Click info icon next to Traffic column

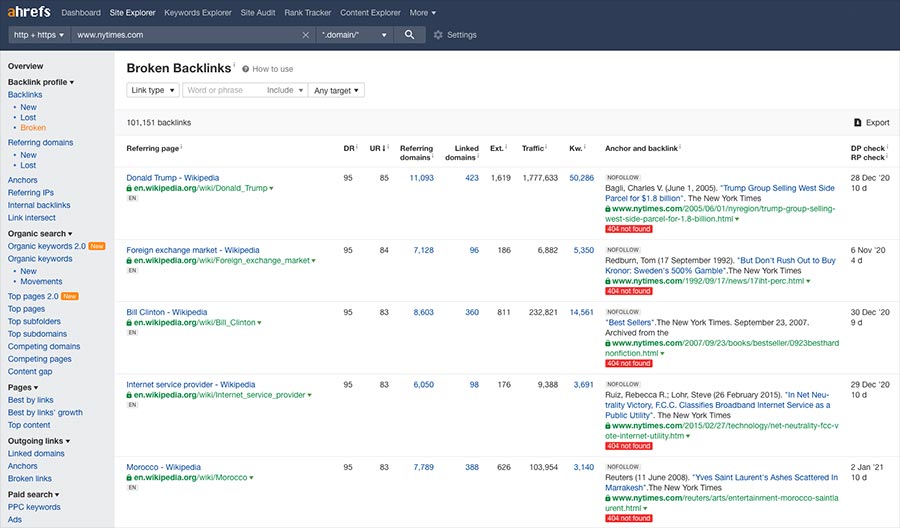coord(546,147)
